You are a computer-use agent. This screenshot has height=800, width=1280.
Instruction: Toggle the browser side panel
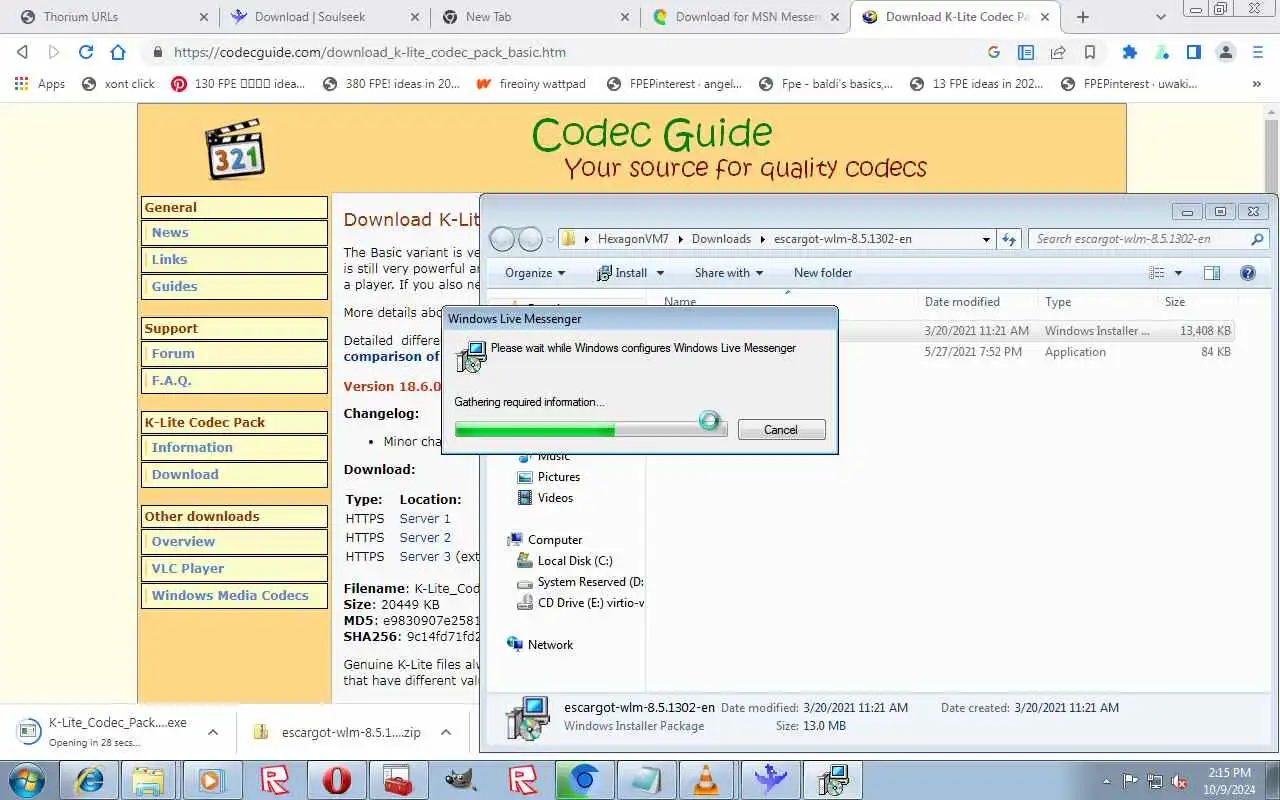(x=1194, y=52)
